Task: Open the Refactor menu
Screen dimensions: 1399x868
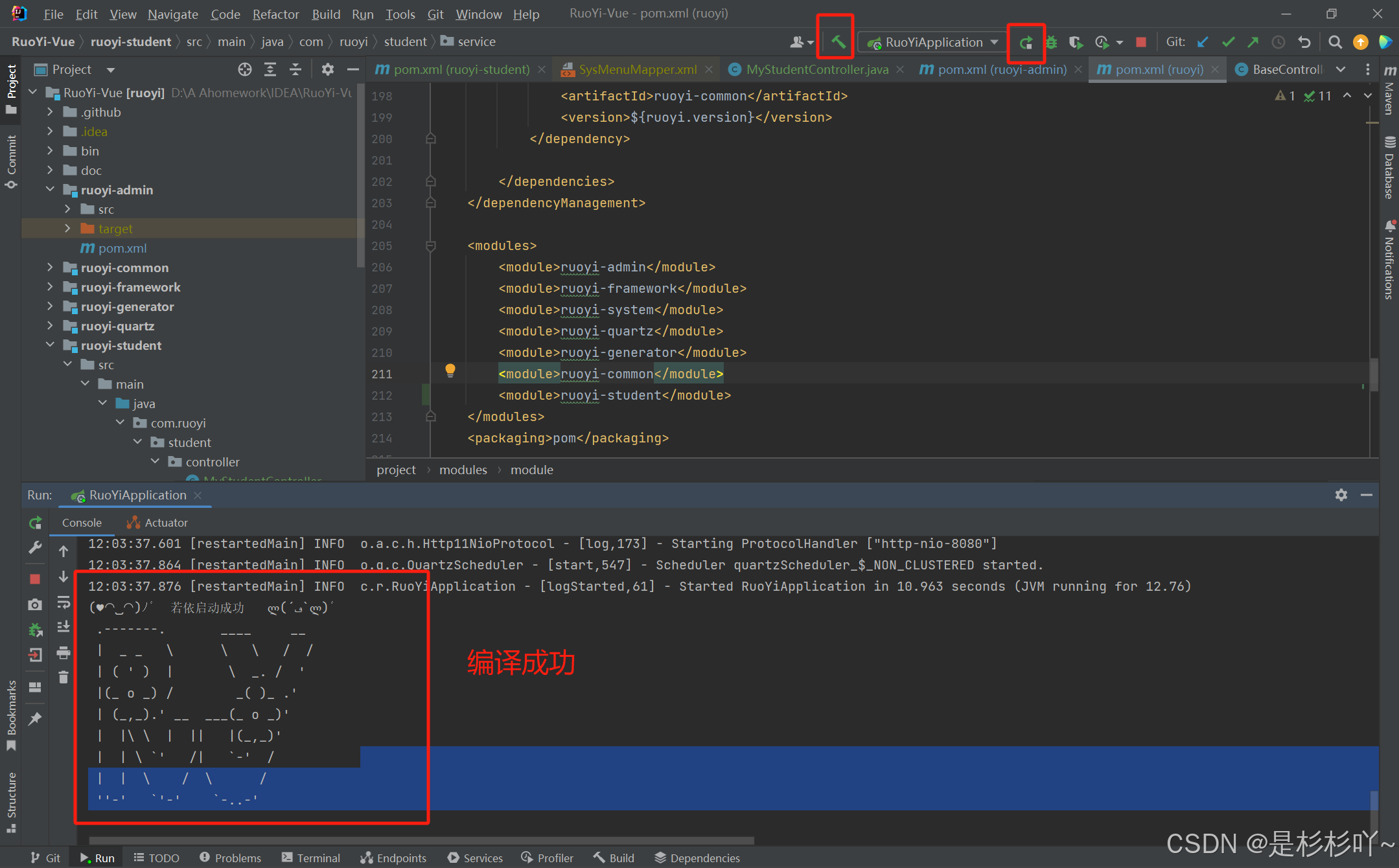Action: coord(275,14)
